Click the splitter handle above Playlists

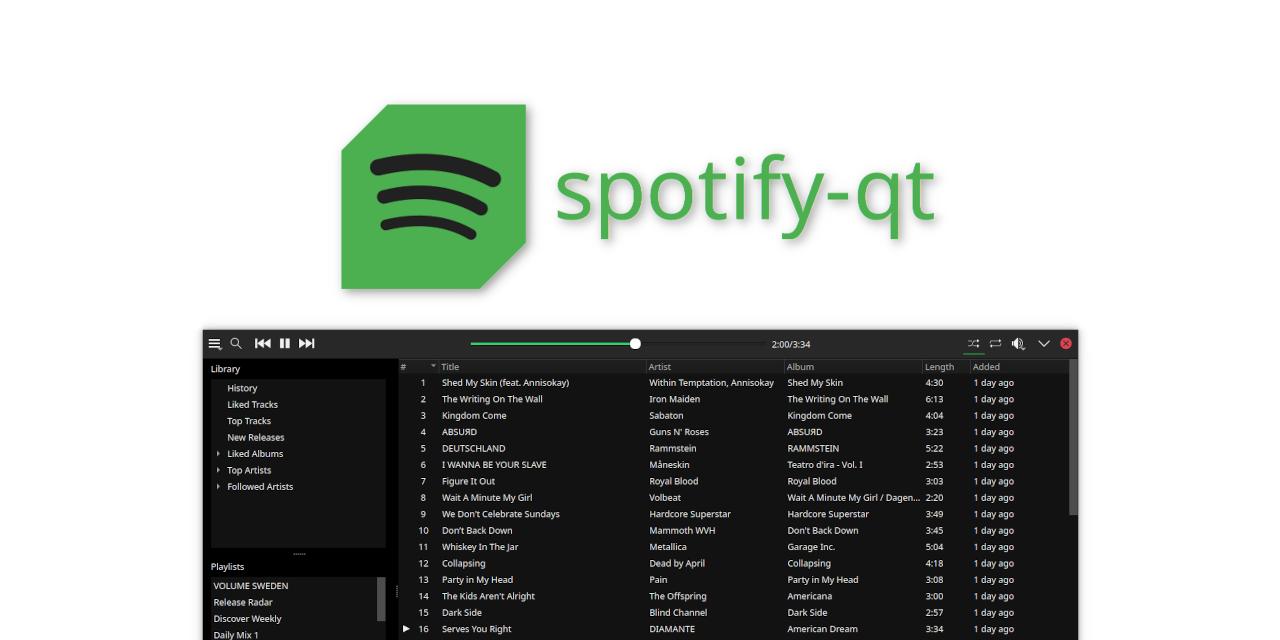click(299, 554)
